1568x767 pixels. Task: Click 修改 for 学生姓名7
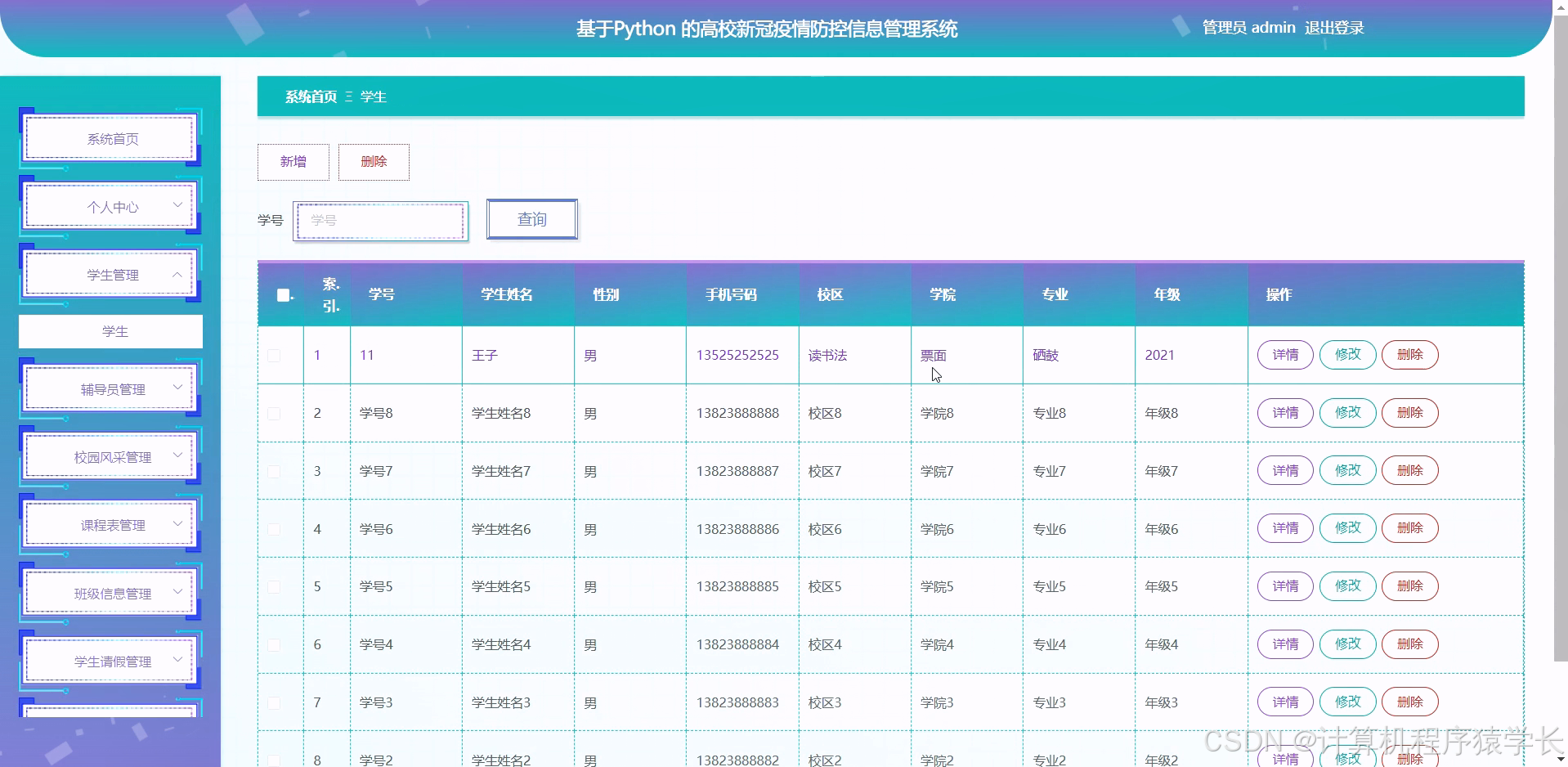(x=1348, y=471)
